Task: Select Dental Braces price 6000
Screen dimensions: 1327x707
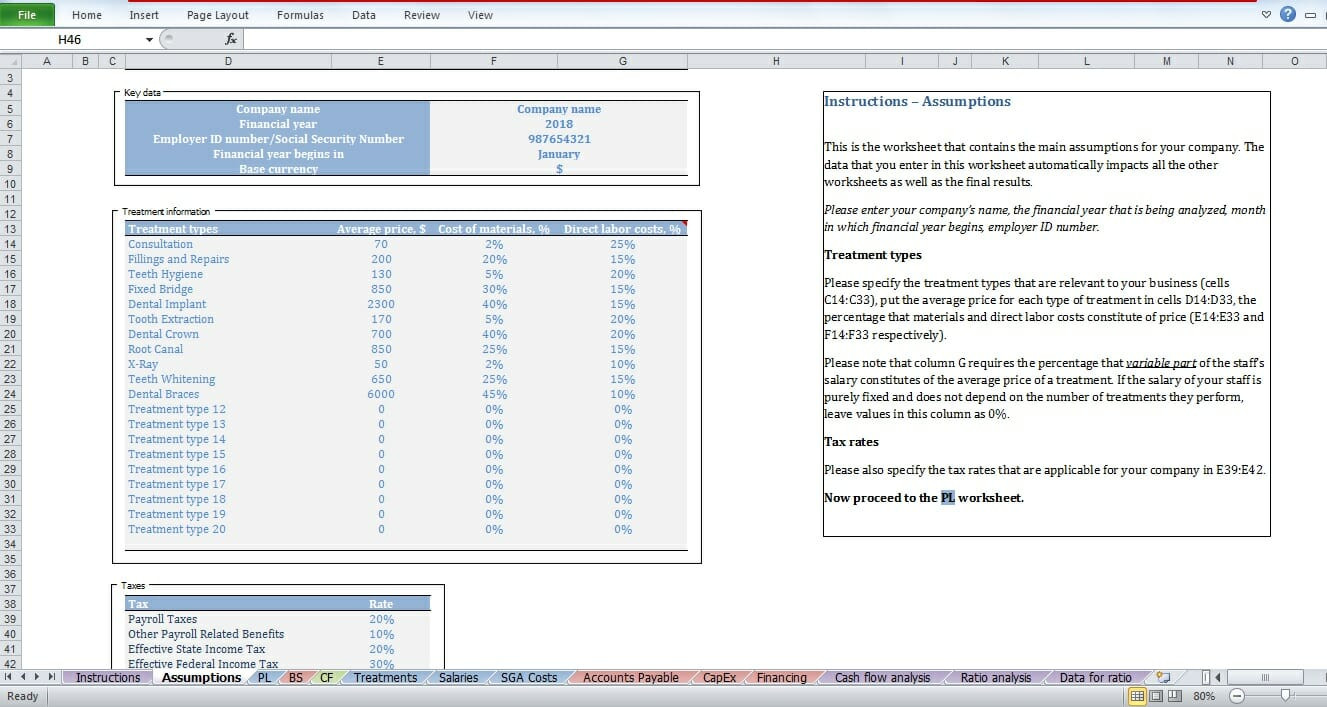Action: click(x=381, y=394)
